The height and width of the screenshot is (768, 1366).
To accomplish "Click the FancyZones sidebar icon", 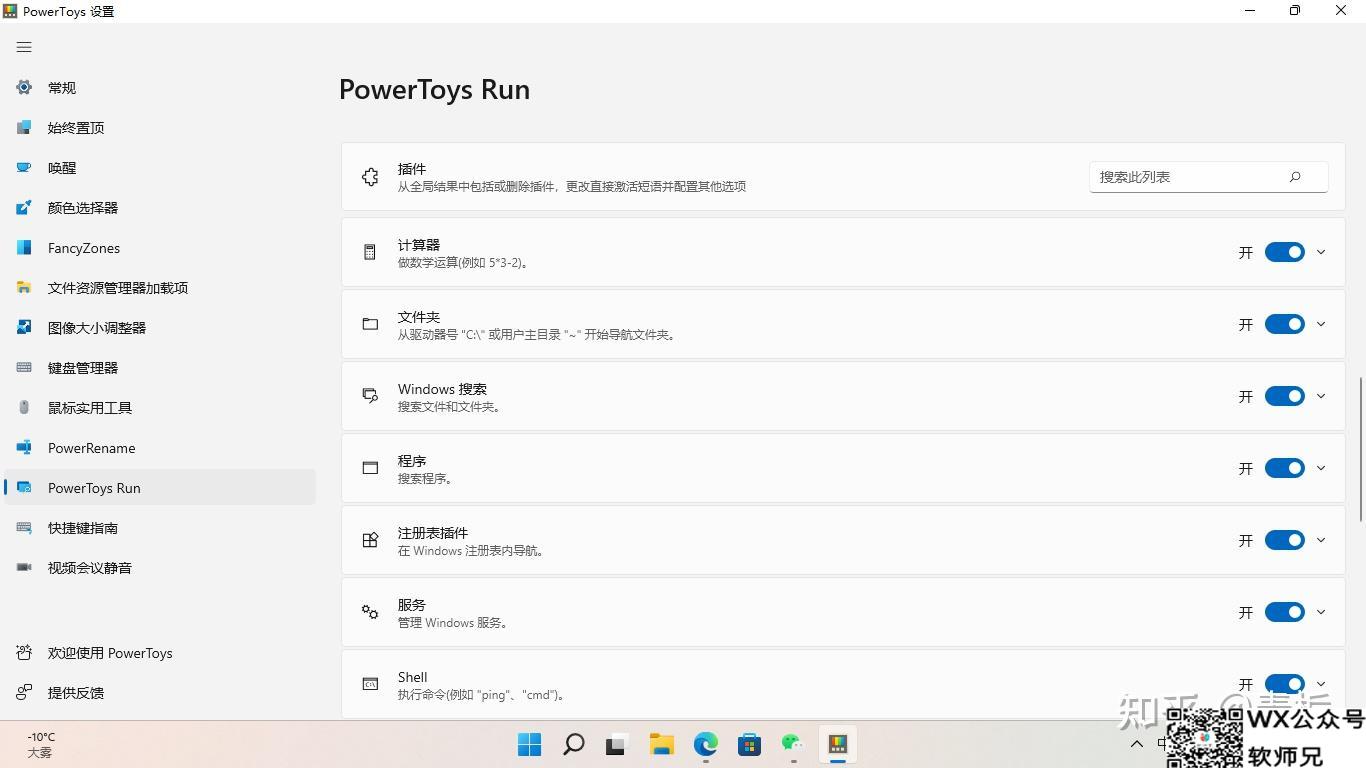I will (x=24, y=248).
